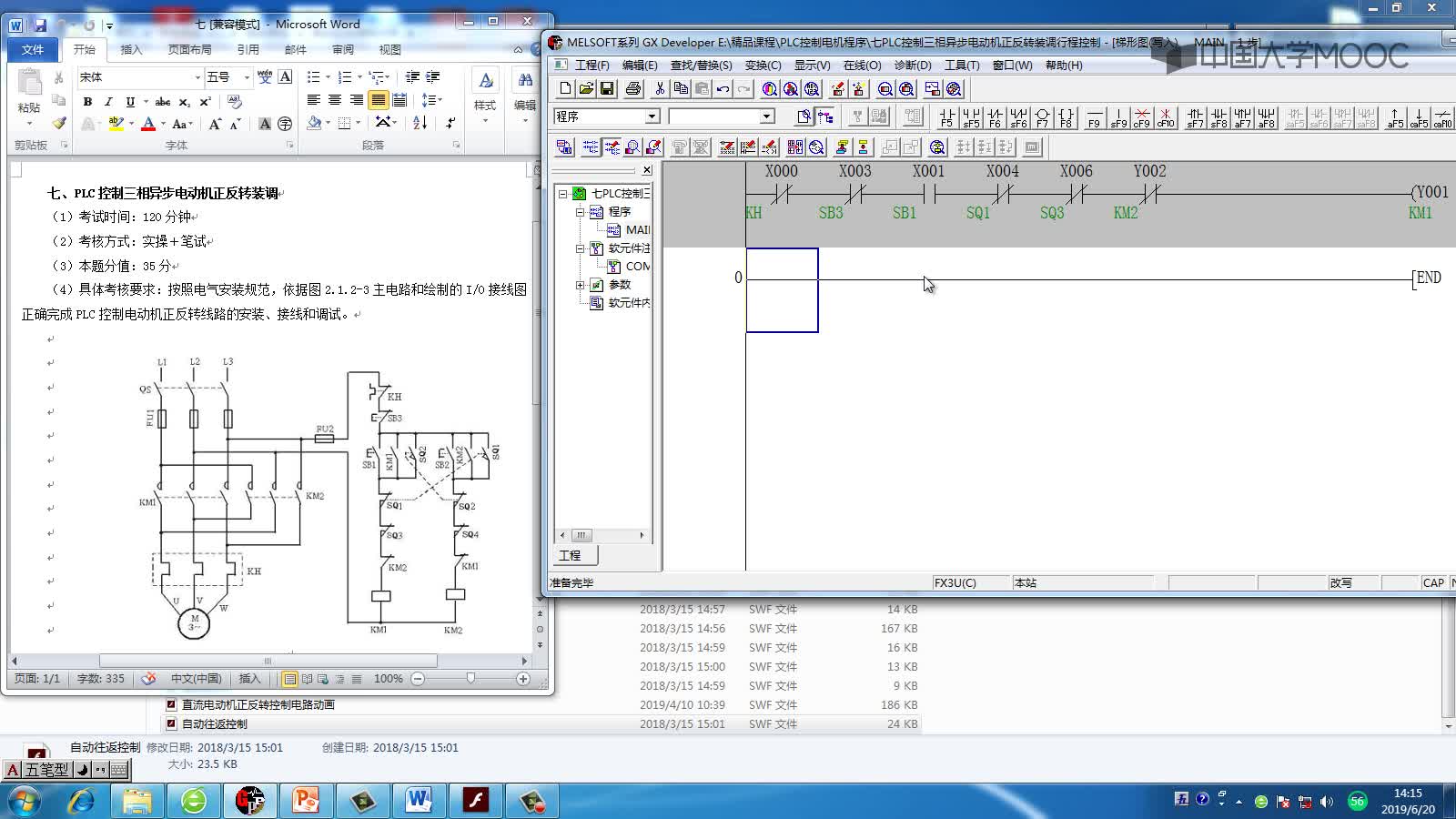Open the 程序 dropdown in GX Developer

[x=652, y=116]
